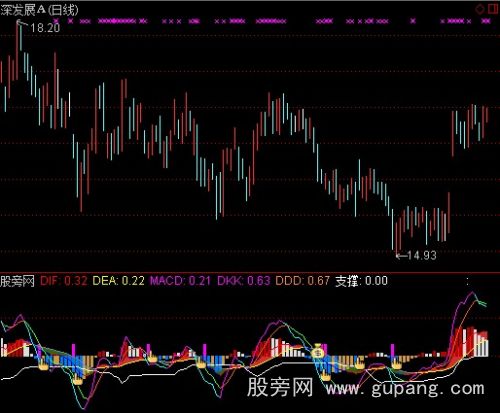
Task: Select the DDD: 0.67 value
Action: [302, 281]
